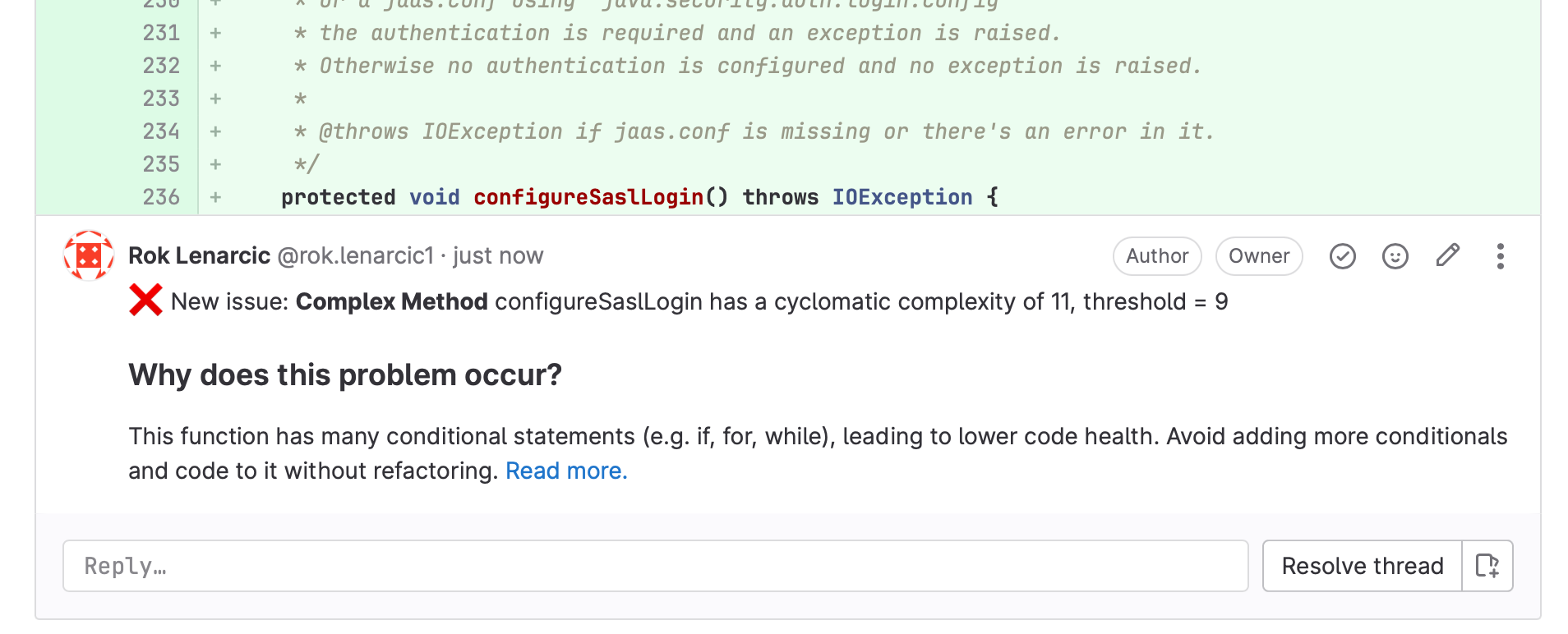Screen dimensions: 1568x634
Task: Open the Read more link
Action: pos(566,471)
